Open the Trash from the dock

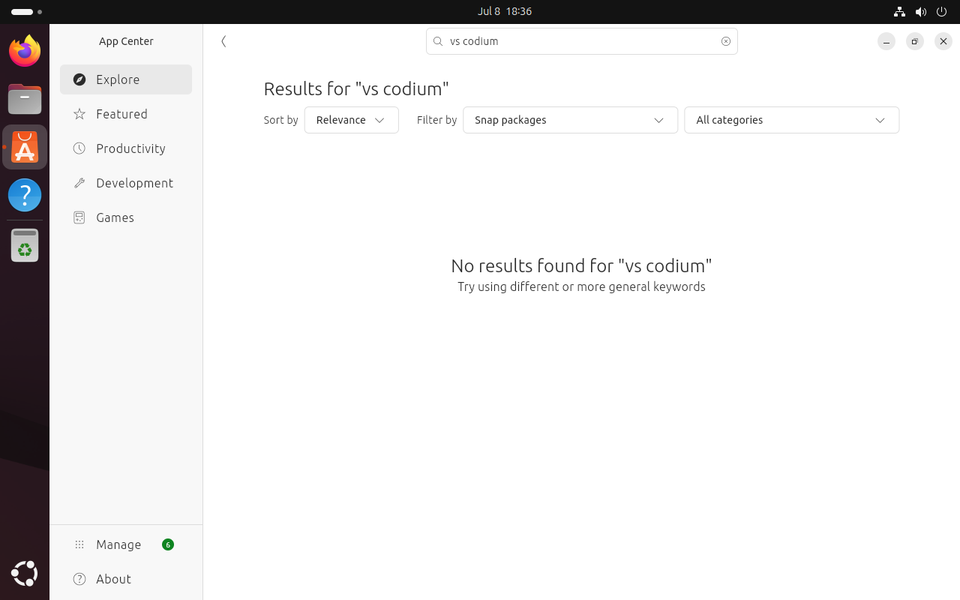tap(24, 245)
